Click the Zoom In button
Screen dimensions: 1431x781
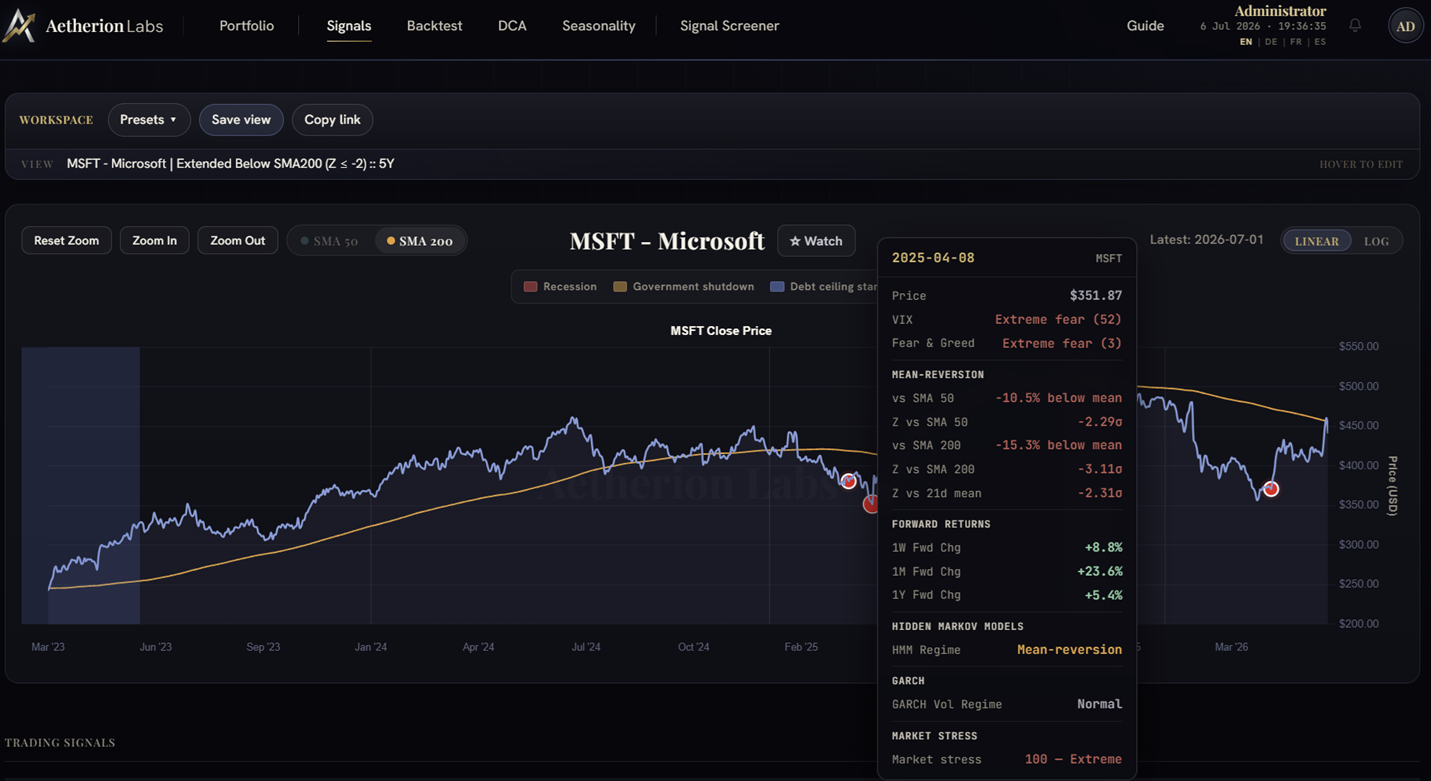(x=154, y=241)
